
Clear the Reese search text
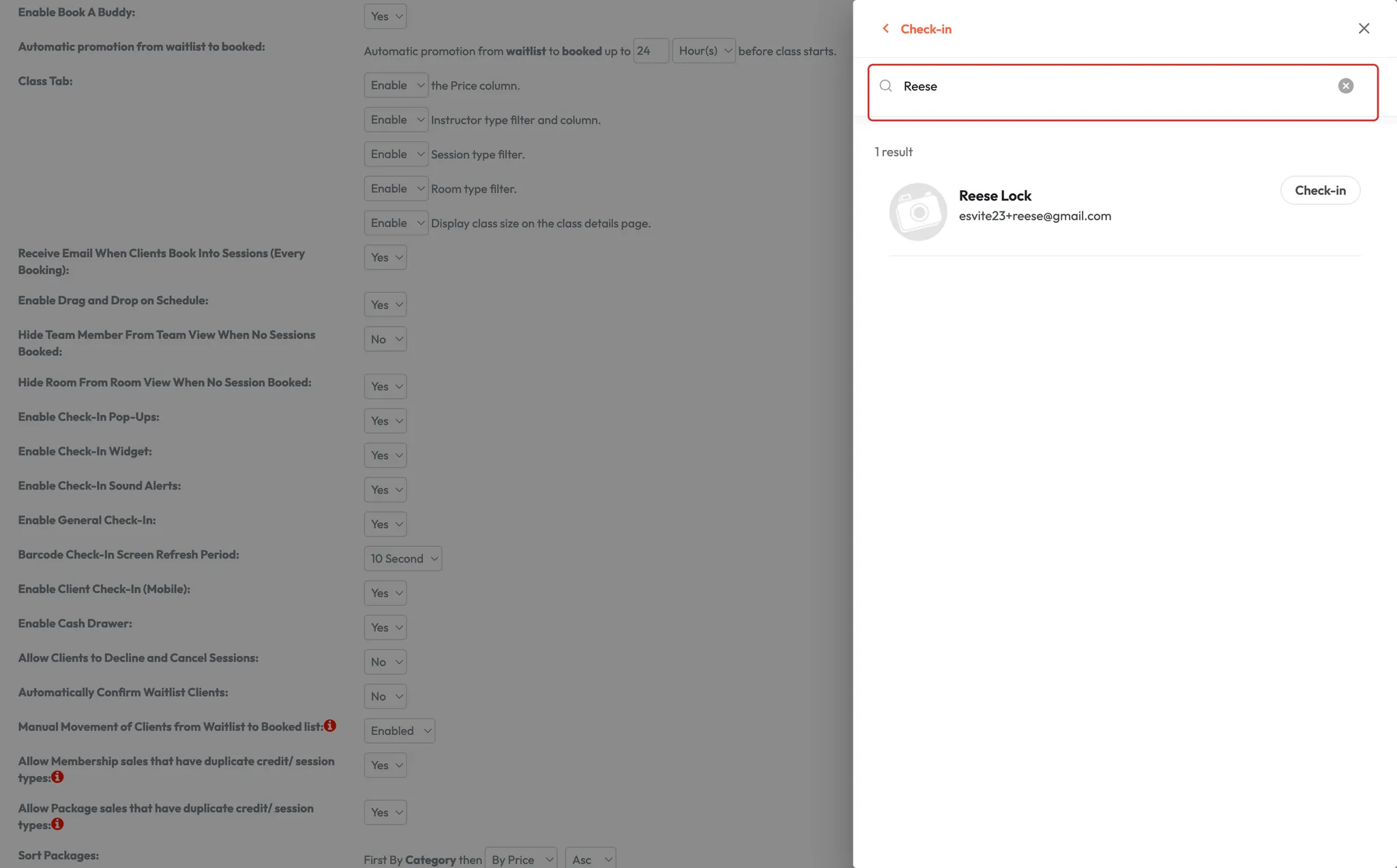(1345, 86)
